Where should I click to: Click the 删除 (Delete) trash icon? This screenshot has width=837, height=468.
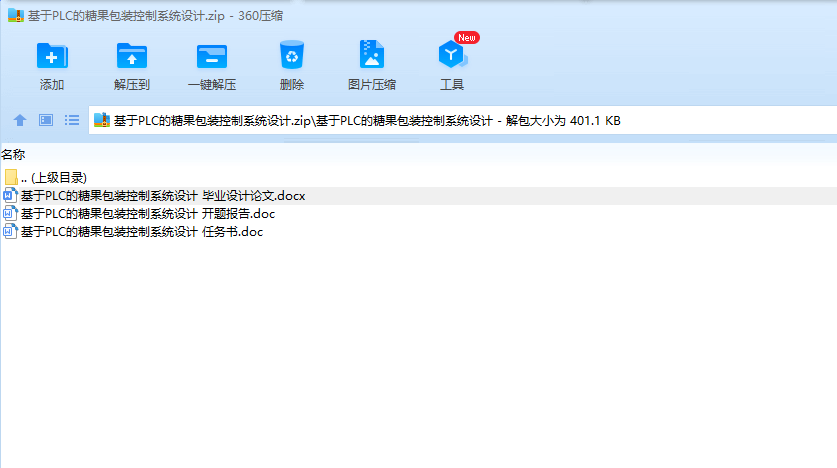click(x=291, y=55)
